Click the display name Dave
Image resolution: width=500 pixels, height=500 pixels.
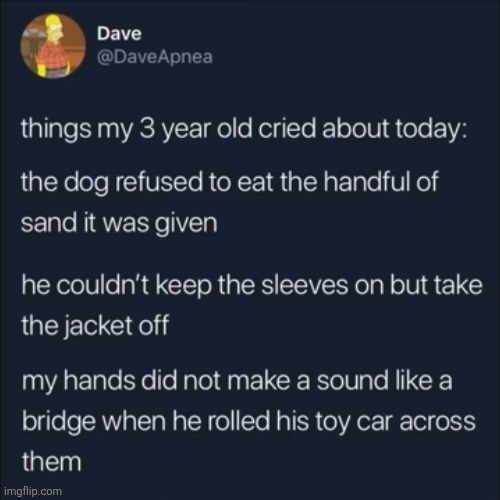[119, 34]
